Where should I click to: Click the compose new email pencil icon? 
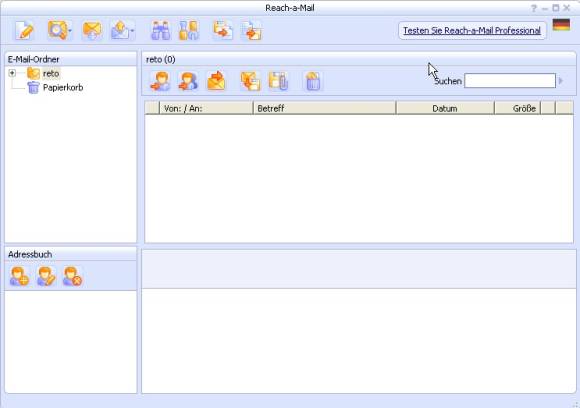pos(24,30)
